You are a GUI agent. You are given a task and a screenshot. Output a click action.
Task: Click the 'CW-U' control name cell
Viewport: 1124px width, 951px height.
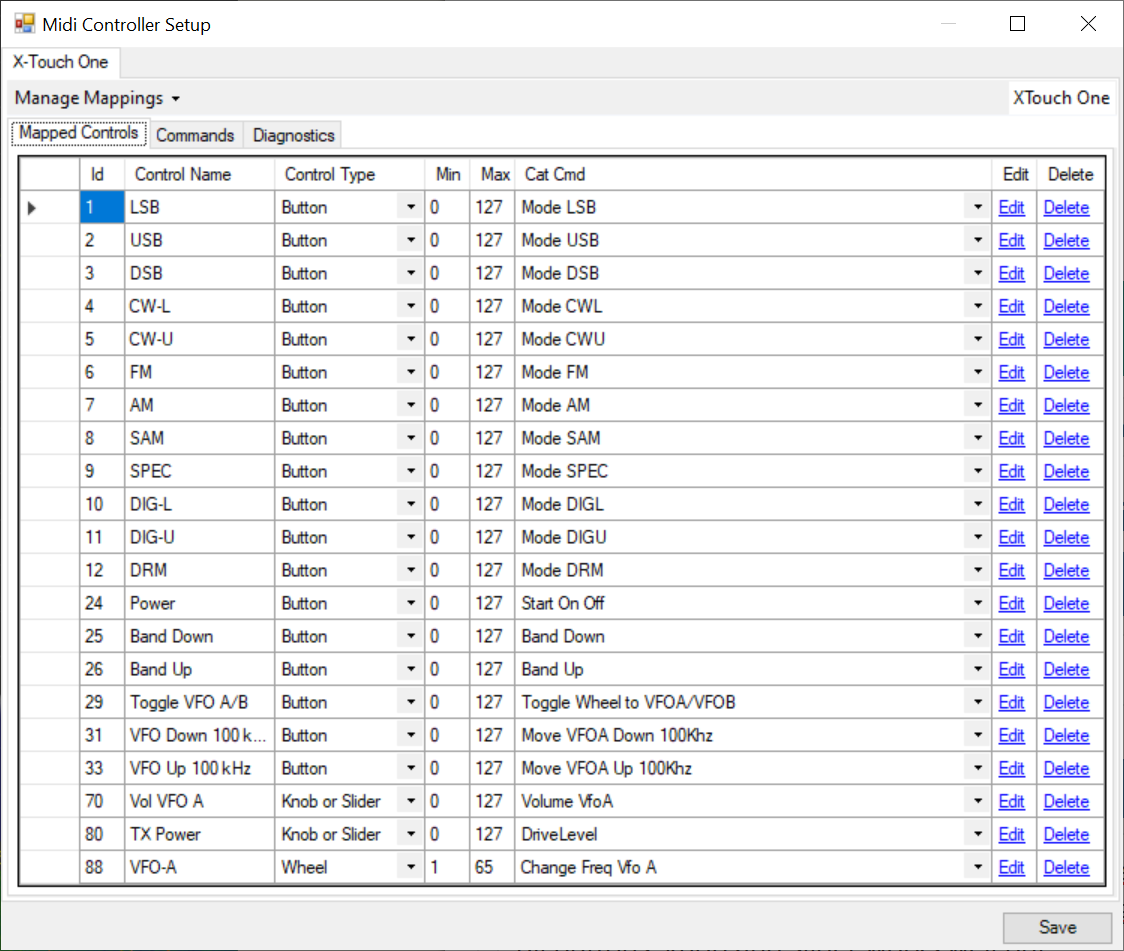(199, 340)
